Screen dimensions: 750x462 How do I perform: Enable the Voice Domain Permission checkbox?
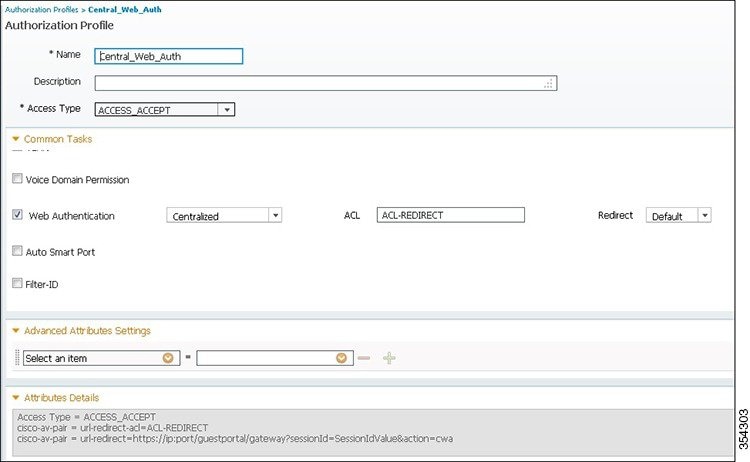point(17,179)
